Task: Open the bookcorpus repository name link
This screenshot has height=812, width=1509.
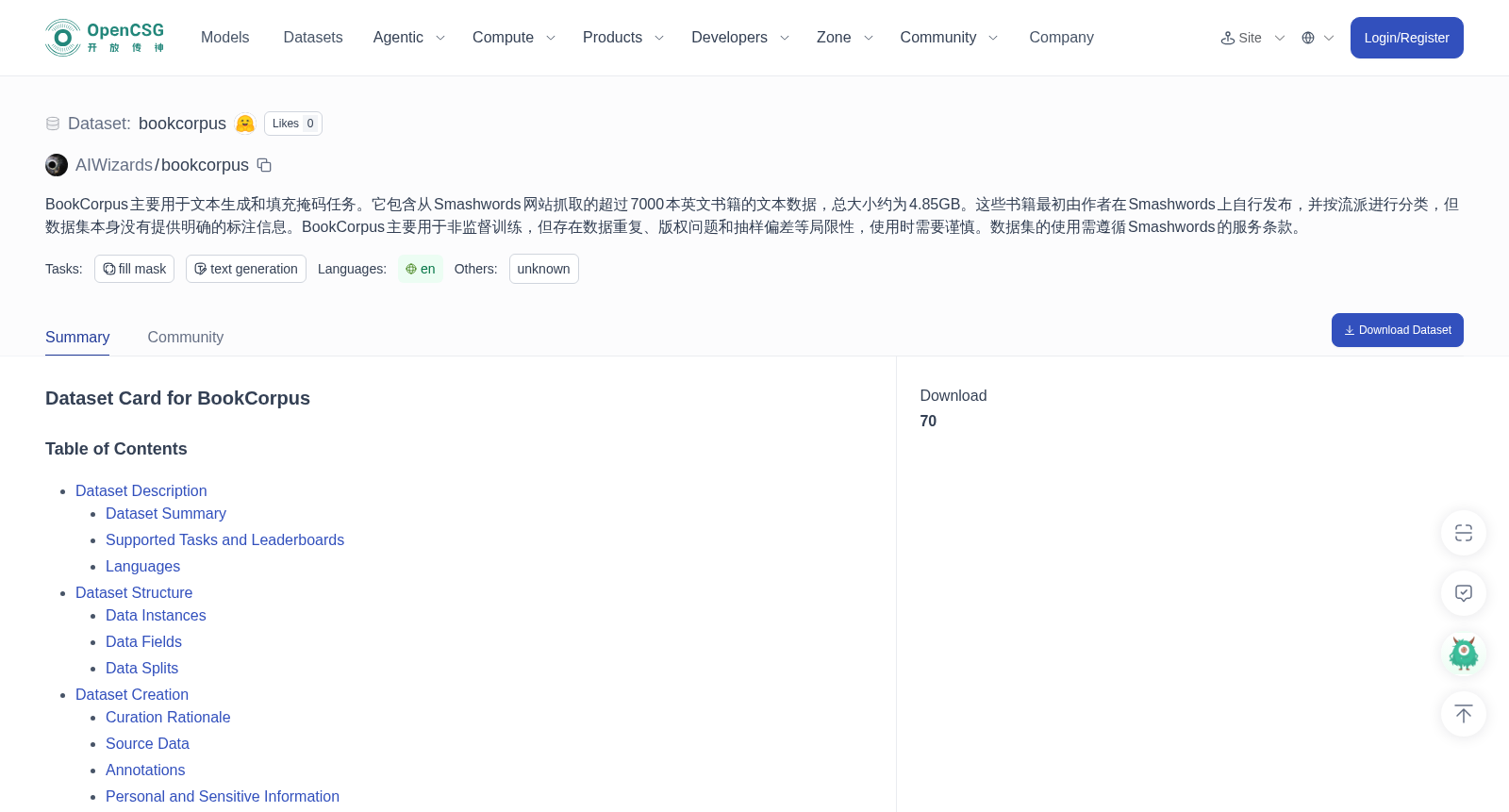Action: point(205,165)
